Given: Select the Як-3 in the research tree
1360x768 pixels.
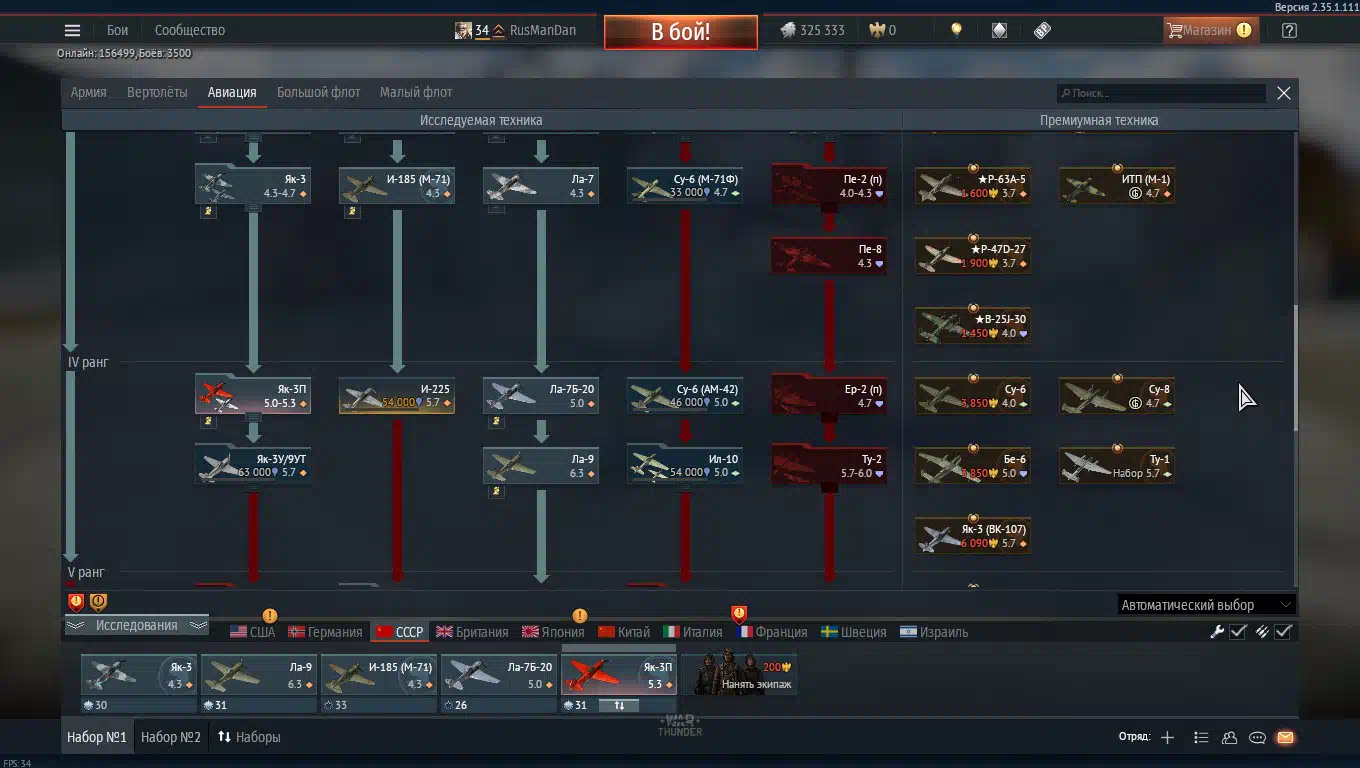Looking at the screenshot, I should [x=253, y=186].
